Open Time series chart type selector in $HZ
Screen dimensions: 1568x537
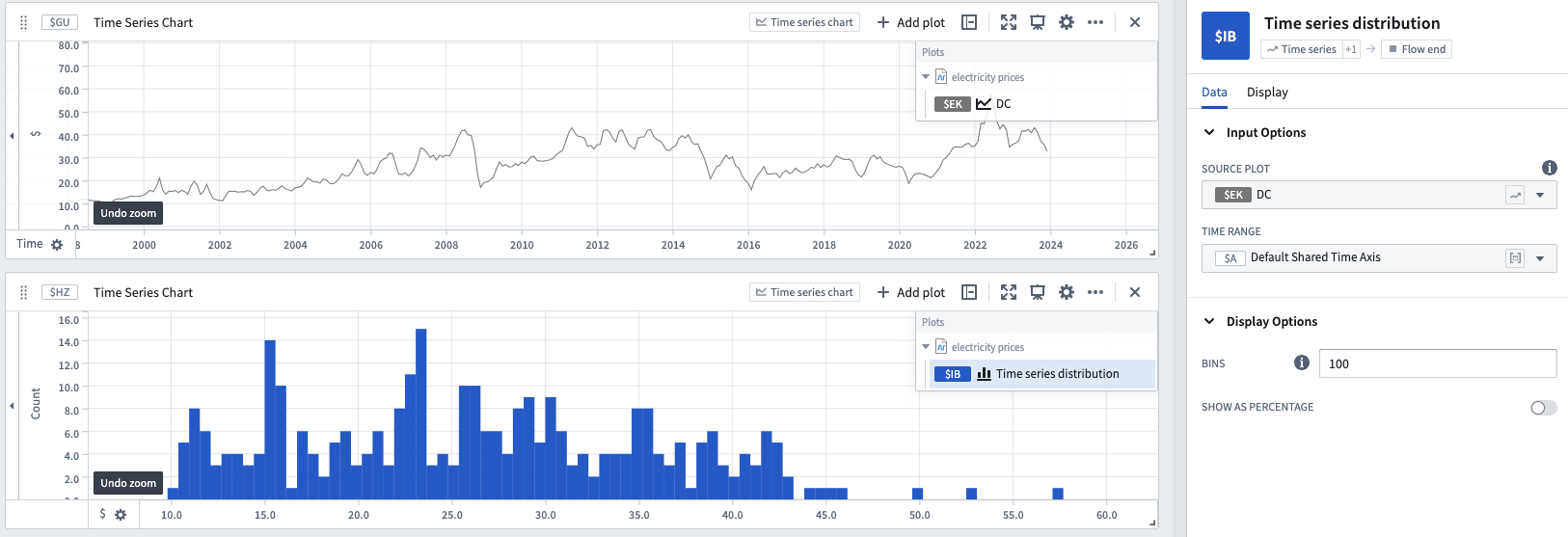pos(805,292)
